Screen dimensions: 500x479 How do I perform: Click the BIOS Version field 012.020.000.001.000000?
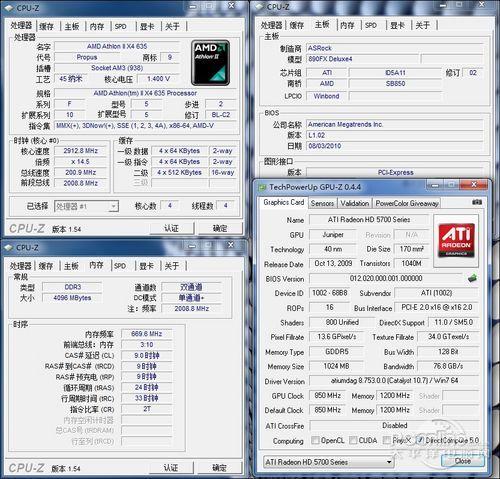386,278
